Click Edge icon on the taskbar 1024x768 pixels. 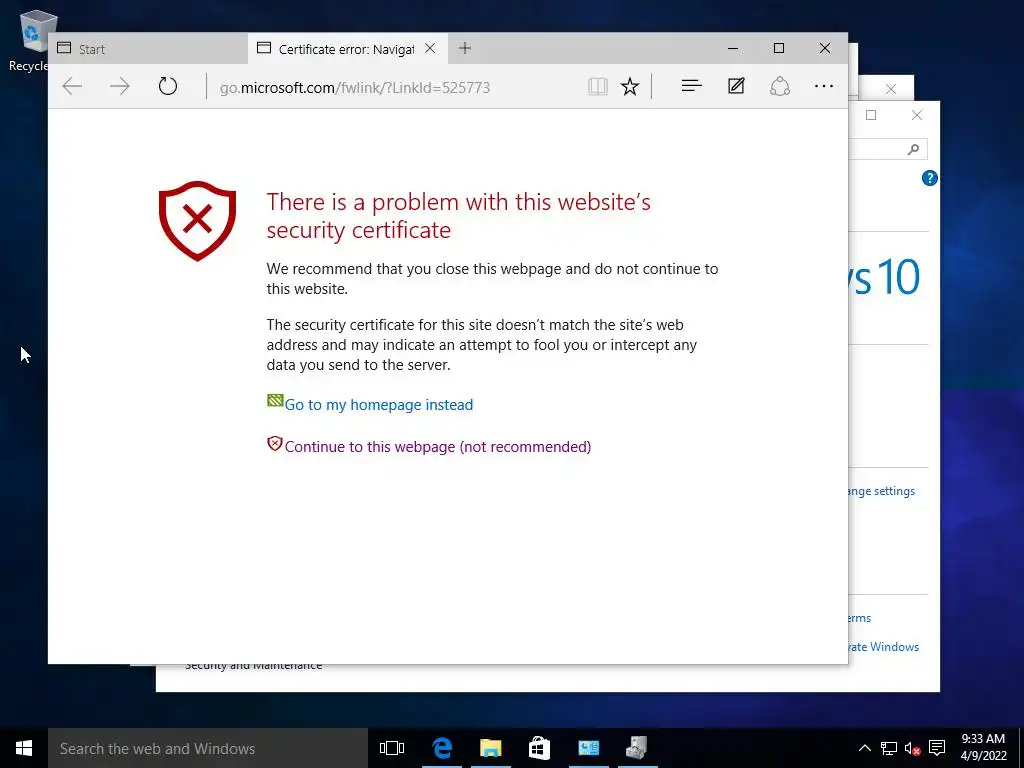442,748
